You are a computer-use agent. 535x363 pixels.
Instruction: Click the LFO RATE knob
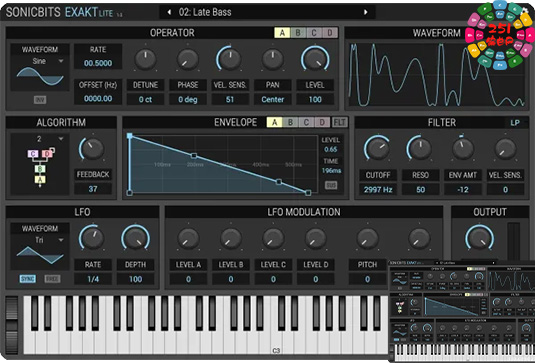pos(92,238)
